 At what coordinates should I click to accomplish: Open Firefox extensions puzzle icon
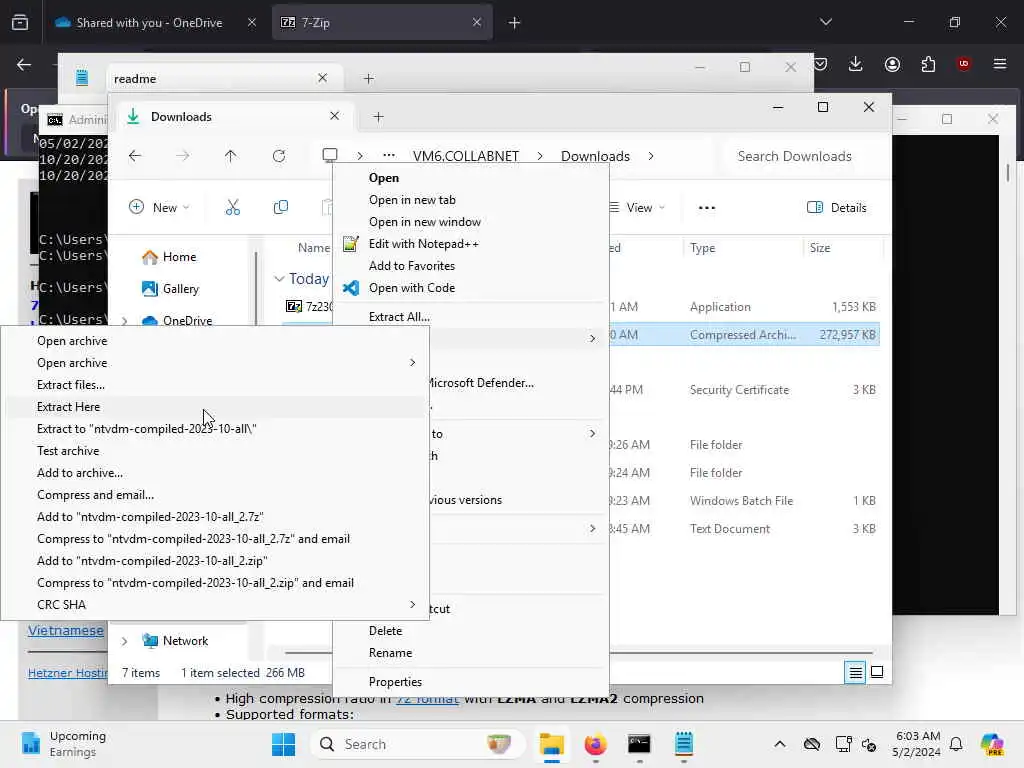point(928,64)
